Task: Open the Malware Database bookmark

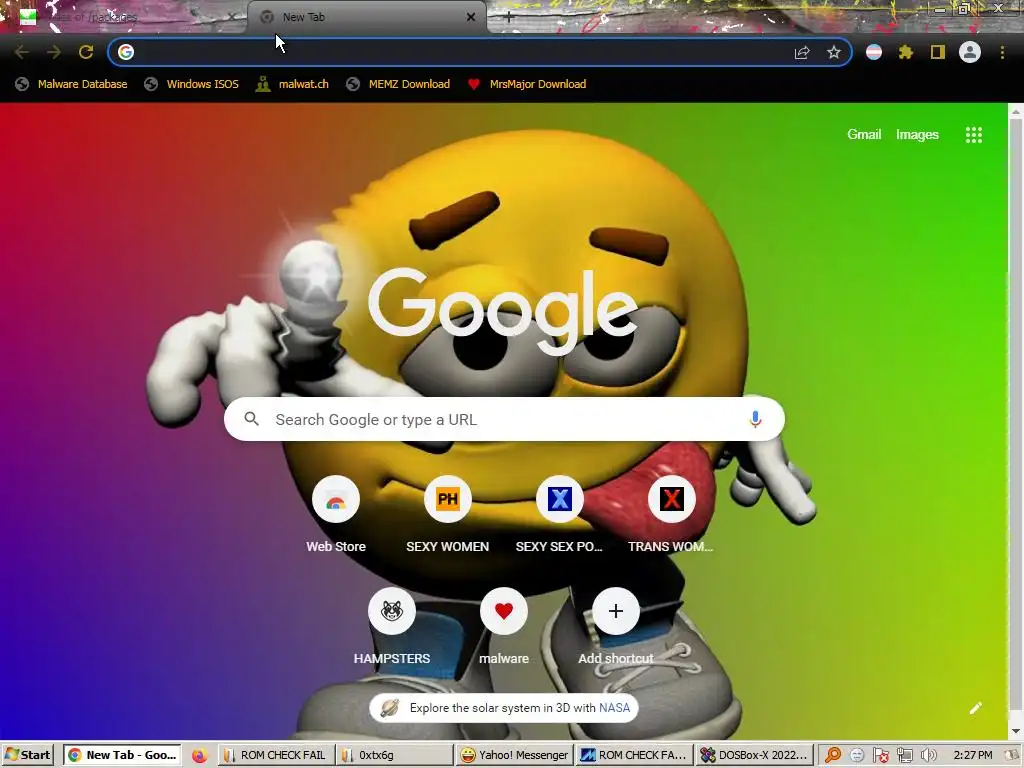Action: pos(72,84)
